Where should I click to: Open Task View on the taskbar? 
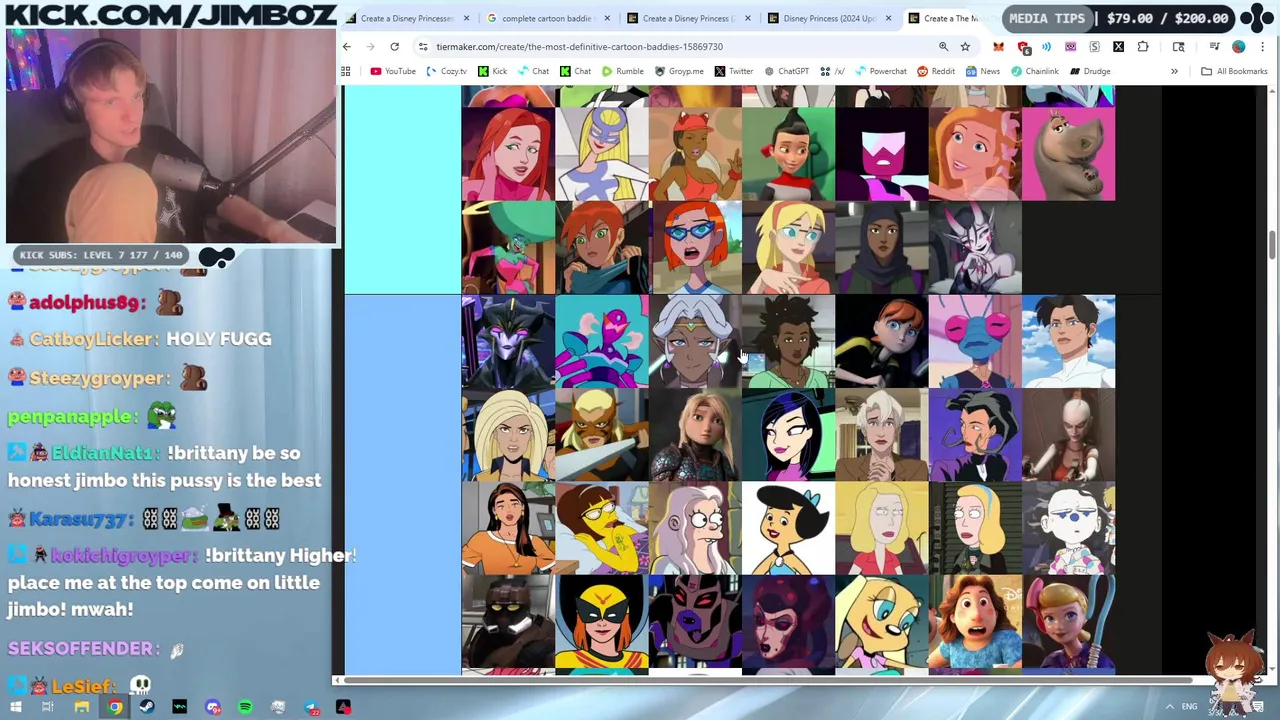pos(47,707)
